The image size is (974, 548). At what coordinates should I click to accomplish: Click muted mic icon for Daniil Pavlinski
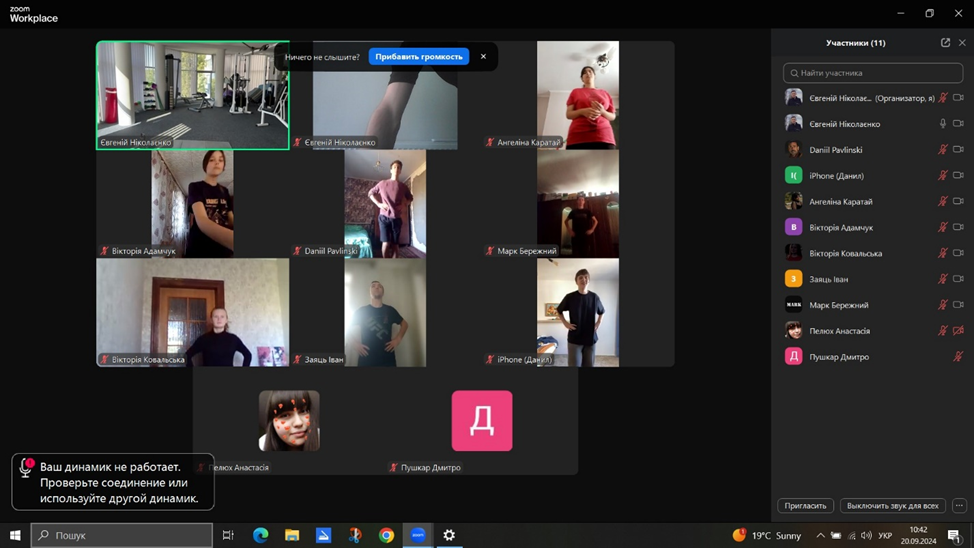942,150
